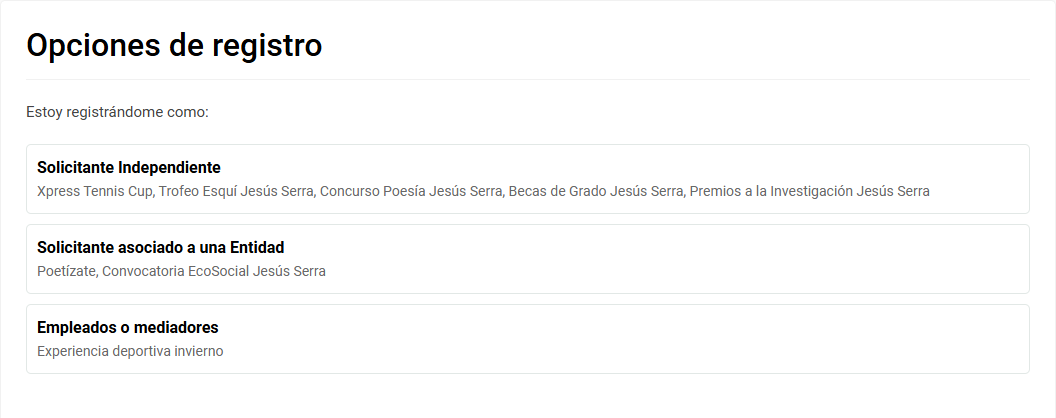Click Concurso Poesía Jesús Serra text
The image size is (1056, 418).
(412, 191)
